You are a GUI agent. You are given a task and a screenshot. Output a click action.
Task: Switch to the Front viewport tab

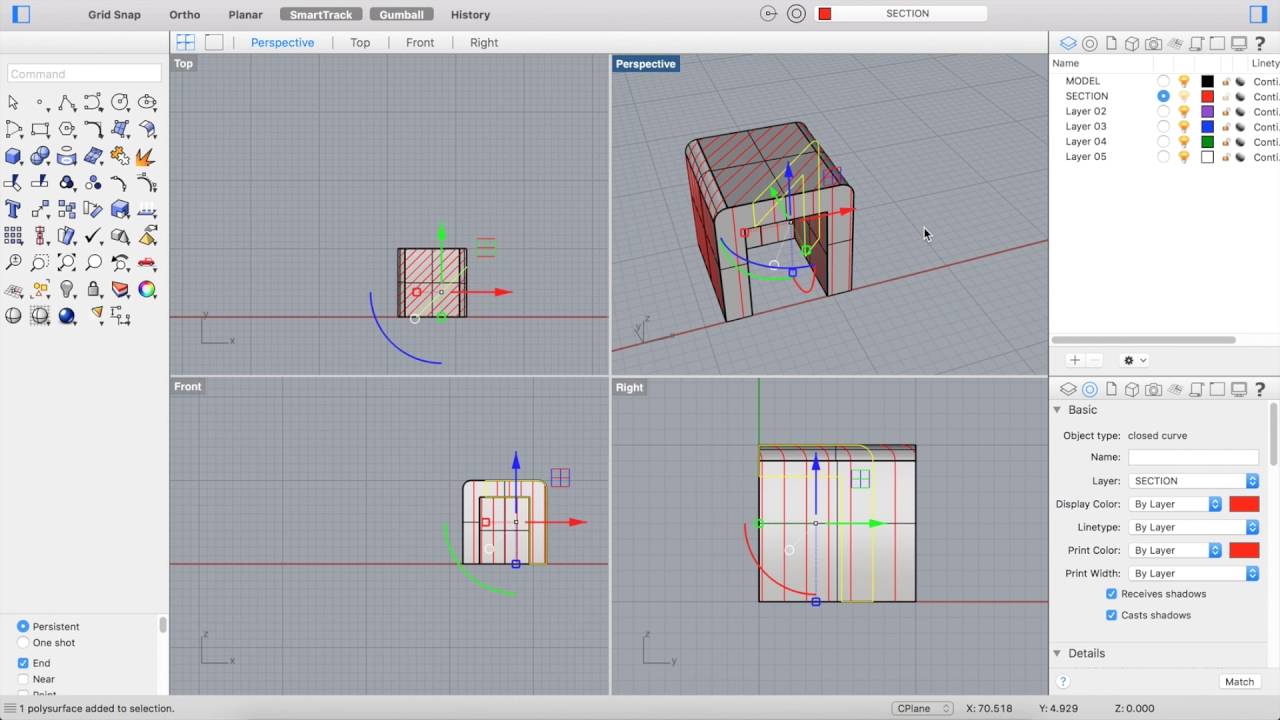(x=420, y=42)
